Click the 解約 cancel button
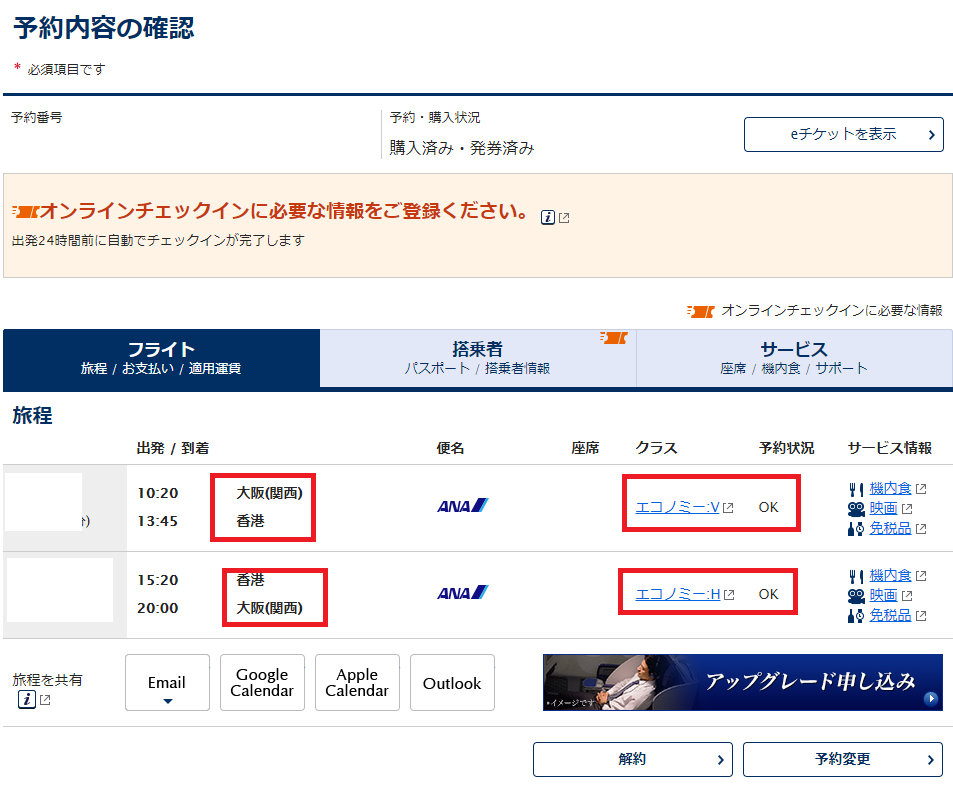The image size is (953, 785). tap(632, 759)
